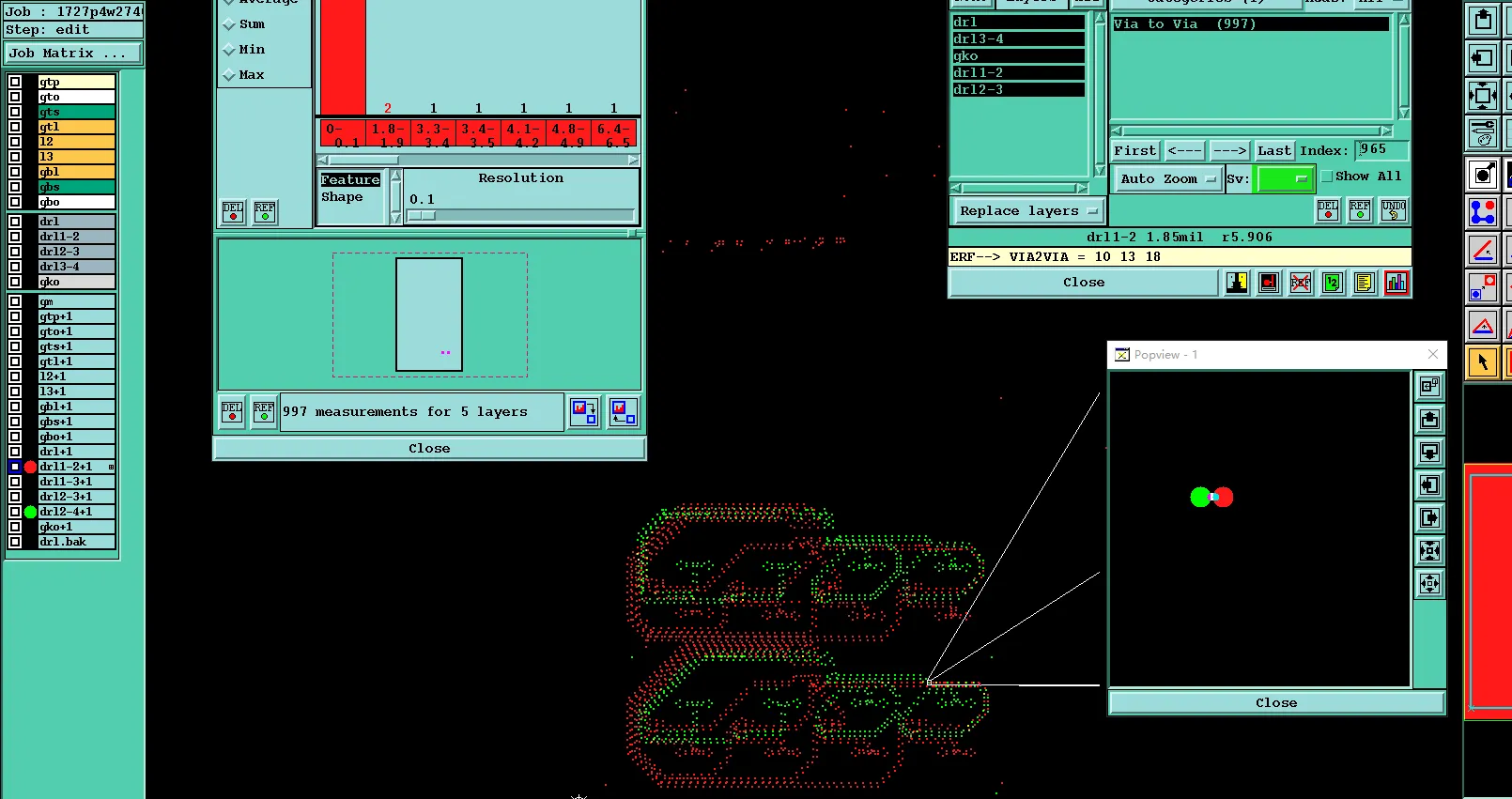Click the Popview detach window icon
Image resolution: width=1512 pixels, height=799 pixels.
1429,386
